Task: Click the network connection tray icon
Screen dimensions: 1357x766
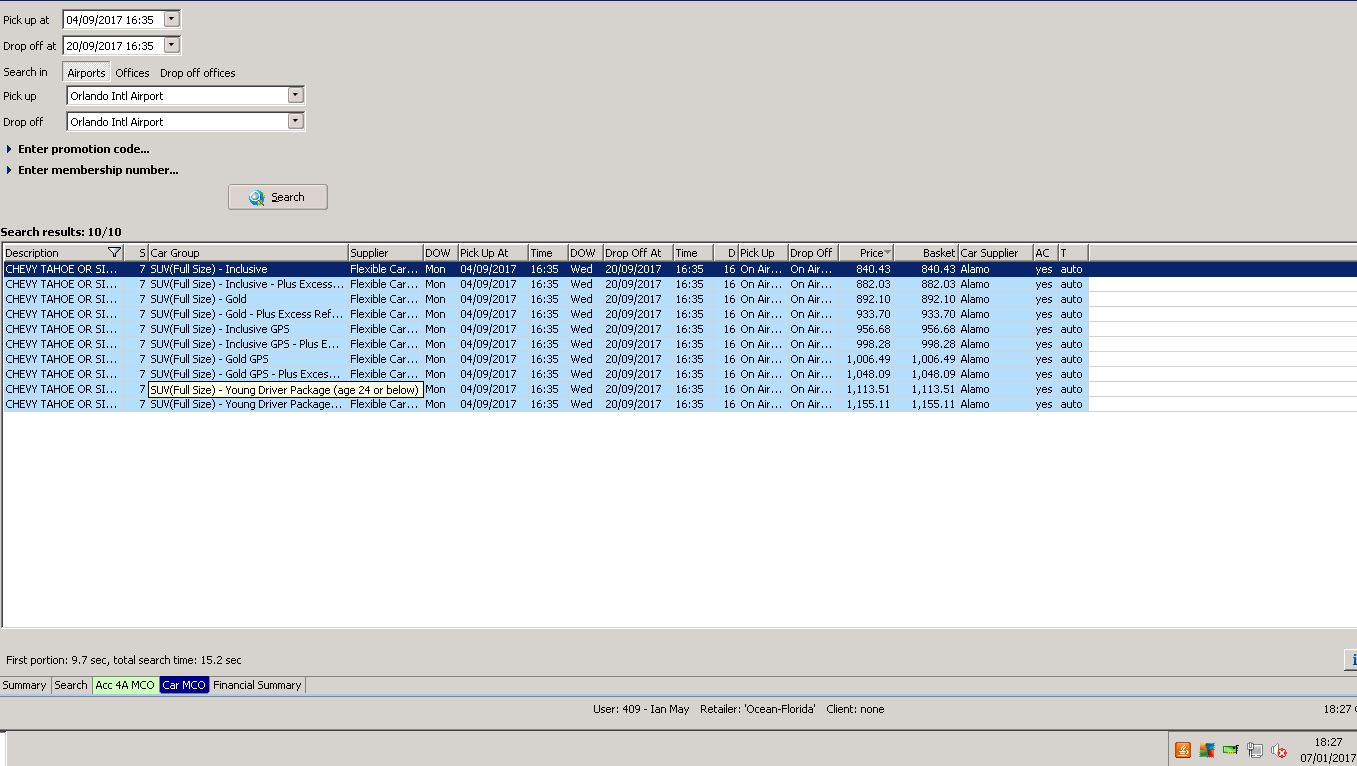Action: (1254, 750)
